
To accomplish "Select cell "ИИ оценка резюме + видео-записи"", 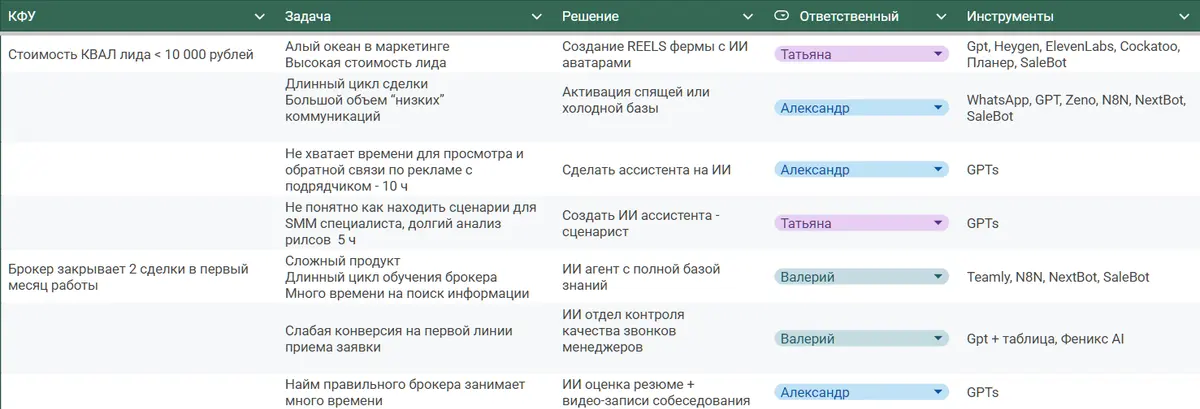I will pyautogui.click(x=662, y=392).
